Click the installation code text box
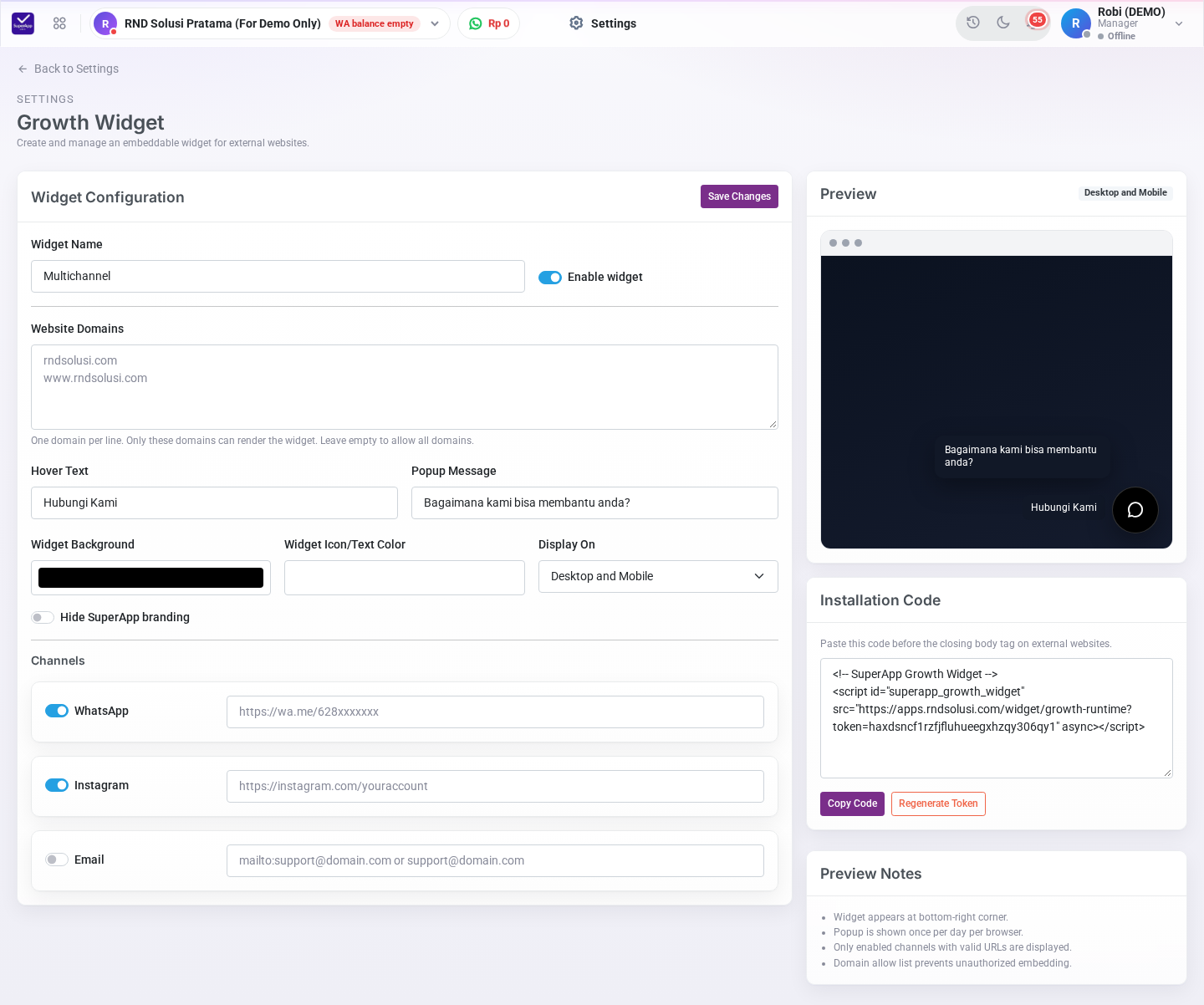The image size is (1204, 1005). click(x=997, y=718)
